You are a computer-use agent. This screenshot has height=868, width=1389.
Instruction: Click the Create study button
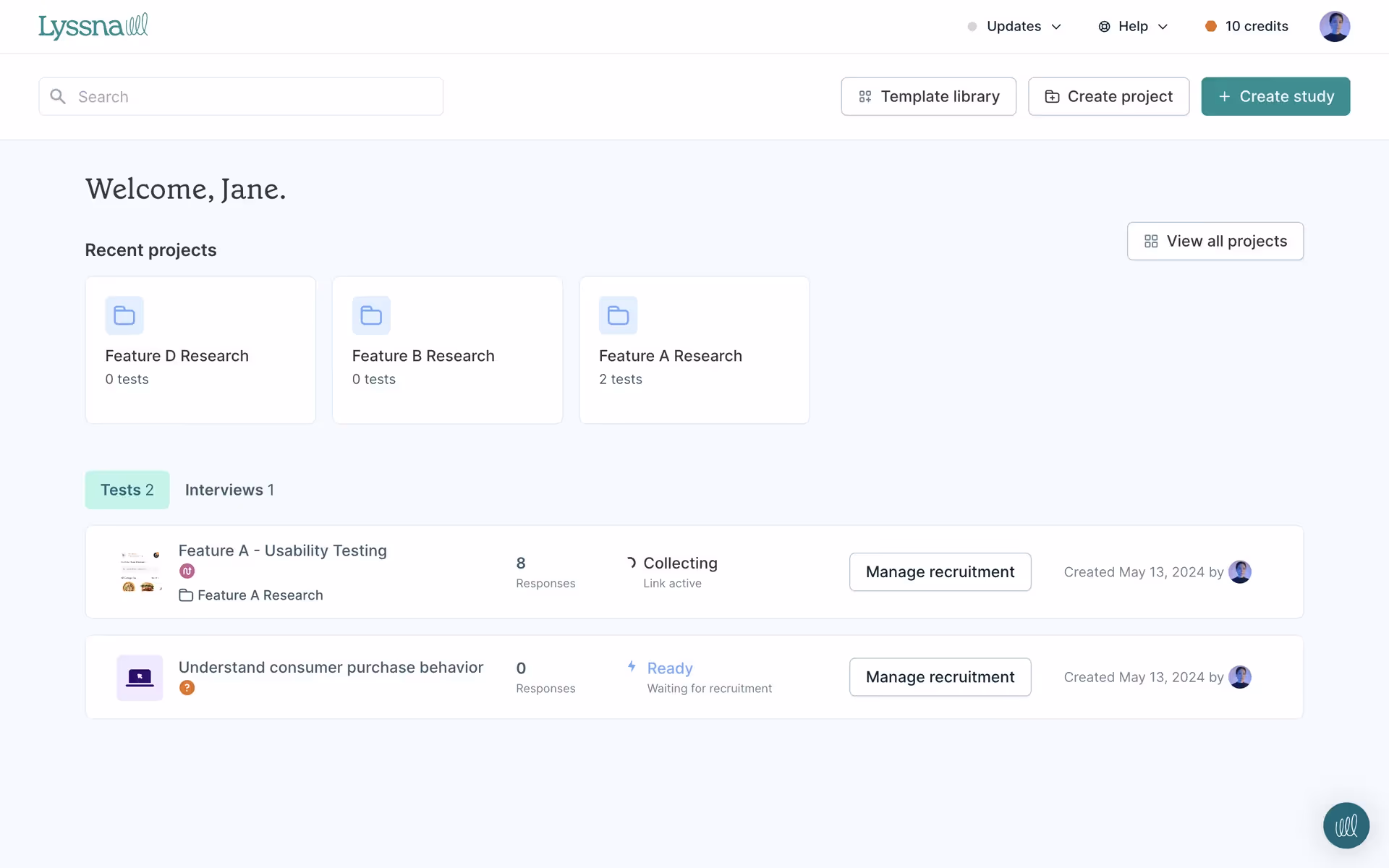click(x=1275, y=96)
